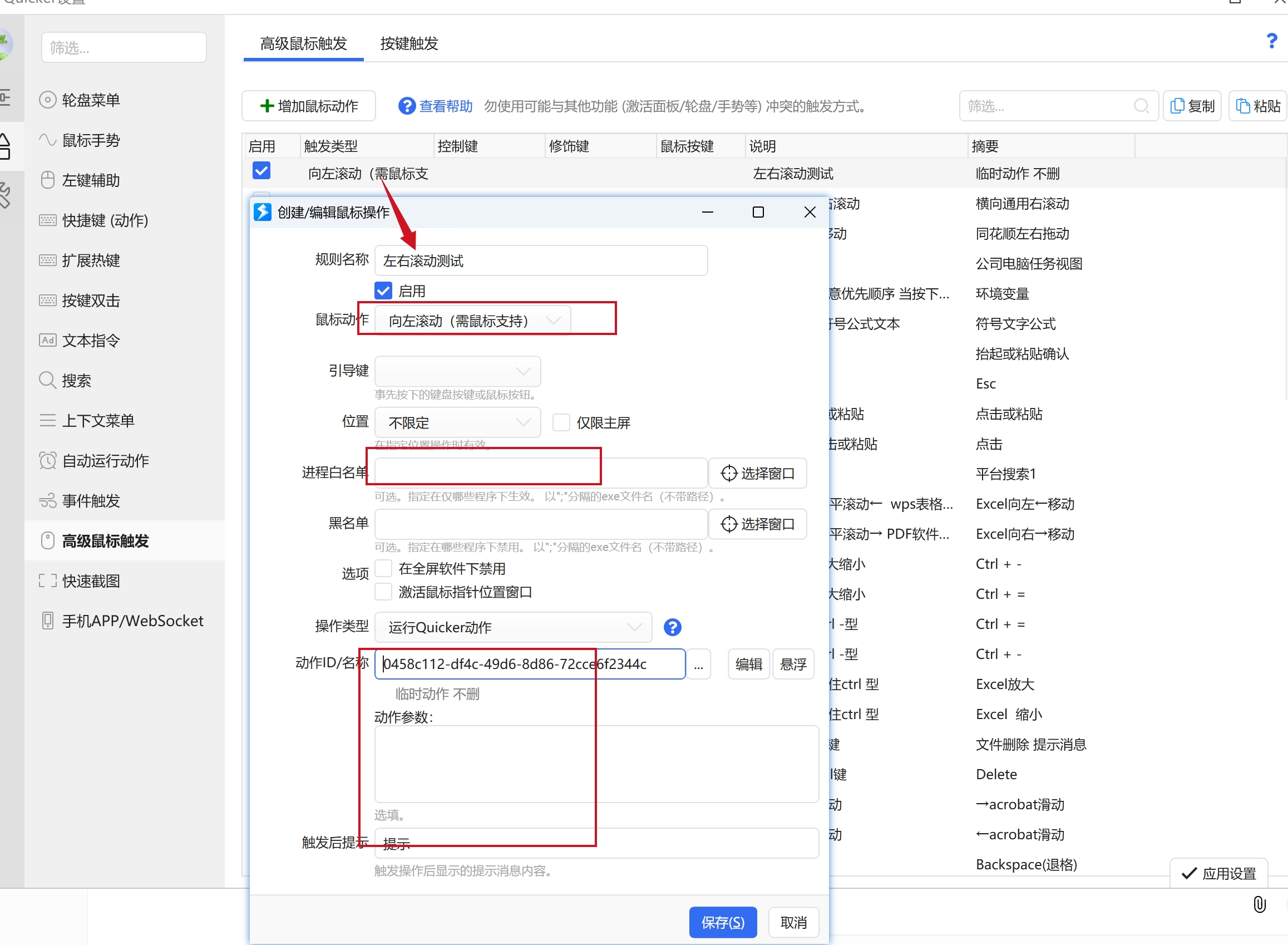Click the 规则名称 text field

540,261
